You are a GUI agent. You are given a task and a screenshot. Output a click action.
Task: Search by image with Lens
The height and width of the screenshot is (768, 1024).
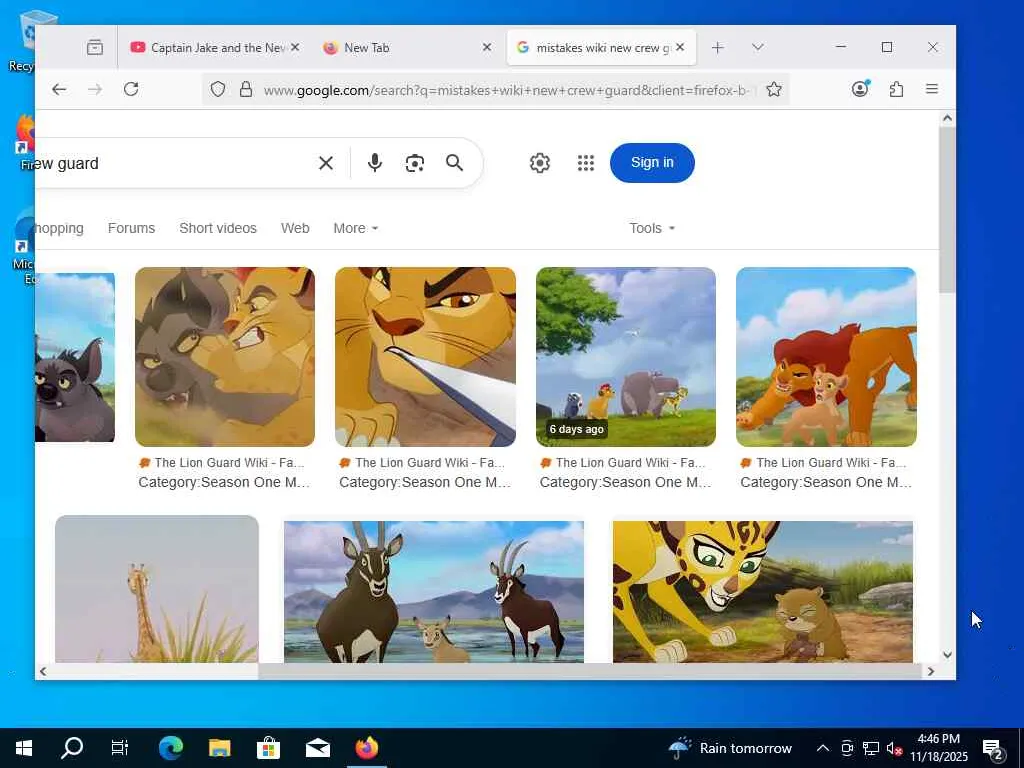click(415, 163)
